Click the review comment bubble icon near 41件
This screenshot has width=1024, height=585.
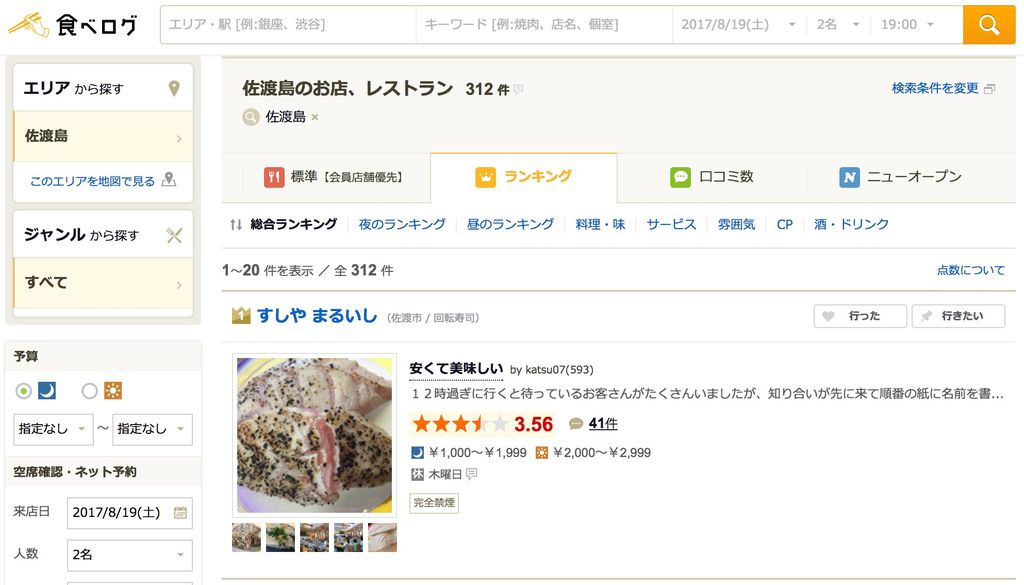[575, 424]
